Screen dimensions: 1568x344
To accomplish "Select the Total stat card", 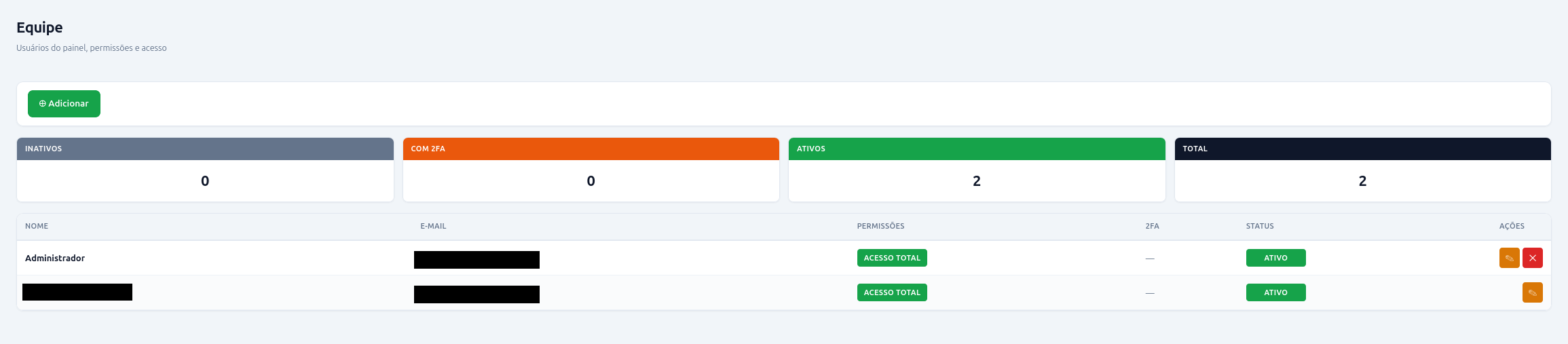I will tap(1362, 170).
